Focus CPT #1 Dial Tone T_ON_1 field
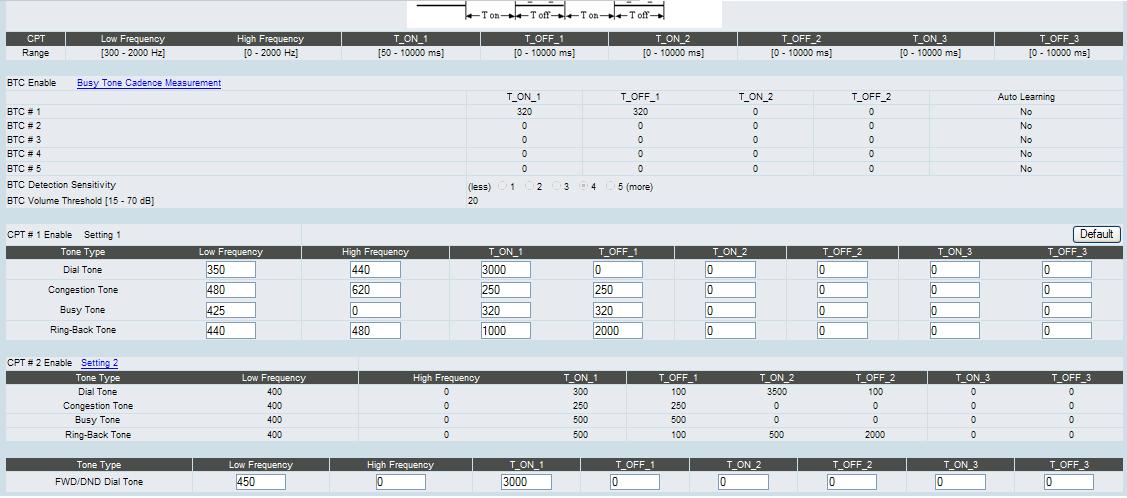Screen dimensions: 1127x498 pyautogui.click(x=505, y=270)
